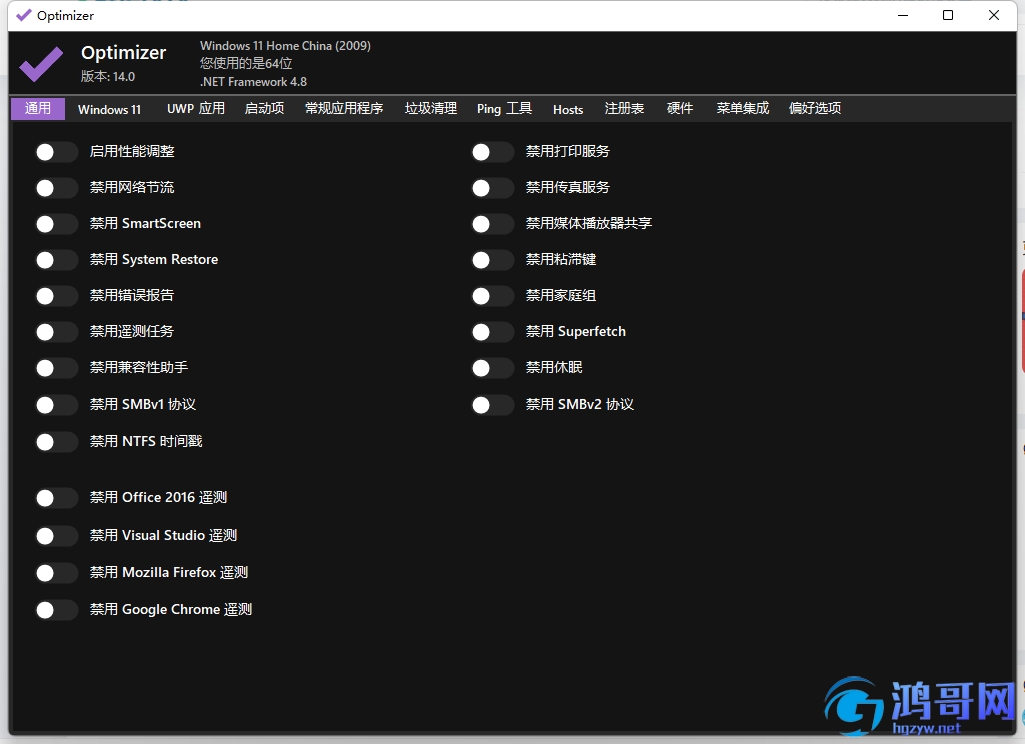Switch to 硬件 tab
This screenshot has width=1025, height=744.
tap(680, 109)
